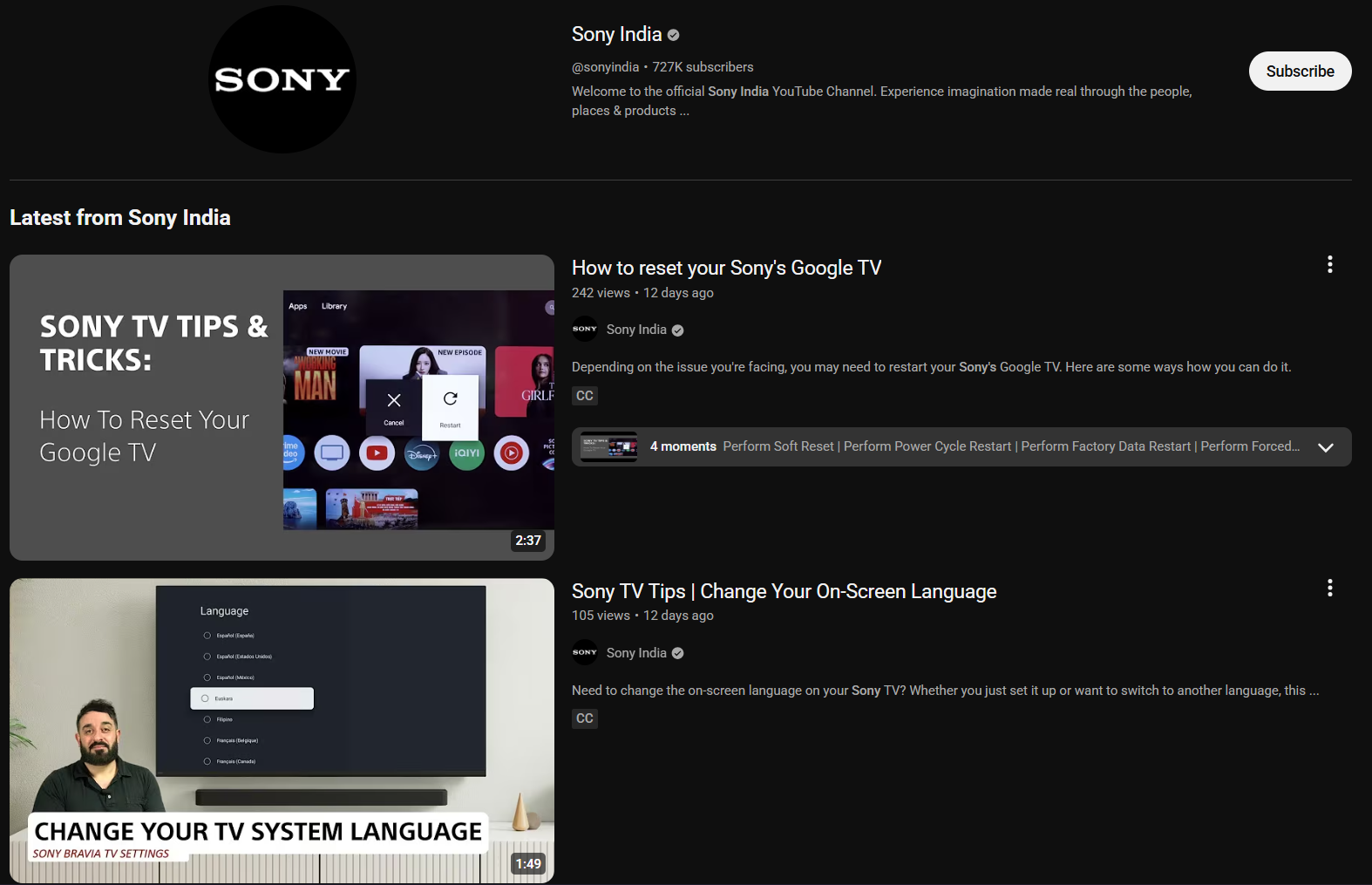Open the Sony India channel title link

tap(616, 34)
